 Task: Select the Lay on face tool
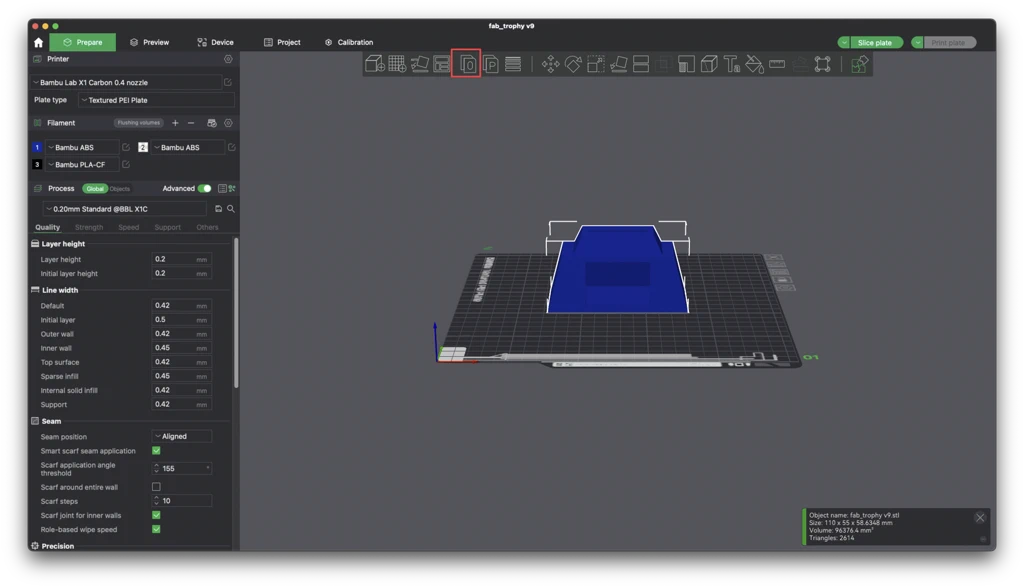tap(618, 64)
